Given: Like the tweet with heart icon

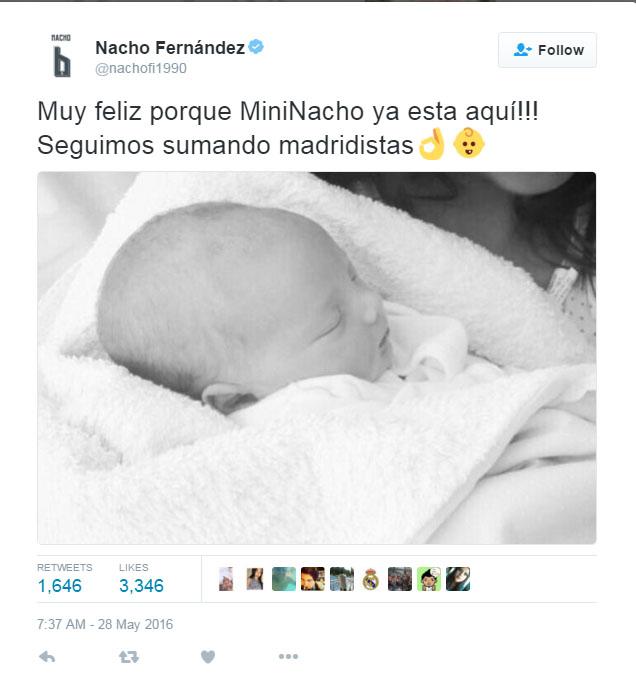Looking at the screenshot, I should 208,657.
